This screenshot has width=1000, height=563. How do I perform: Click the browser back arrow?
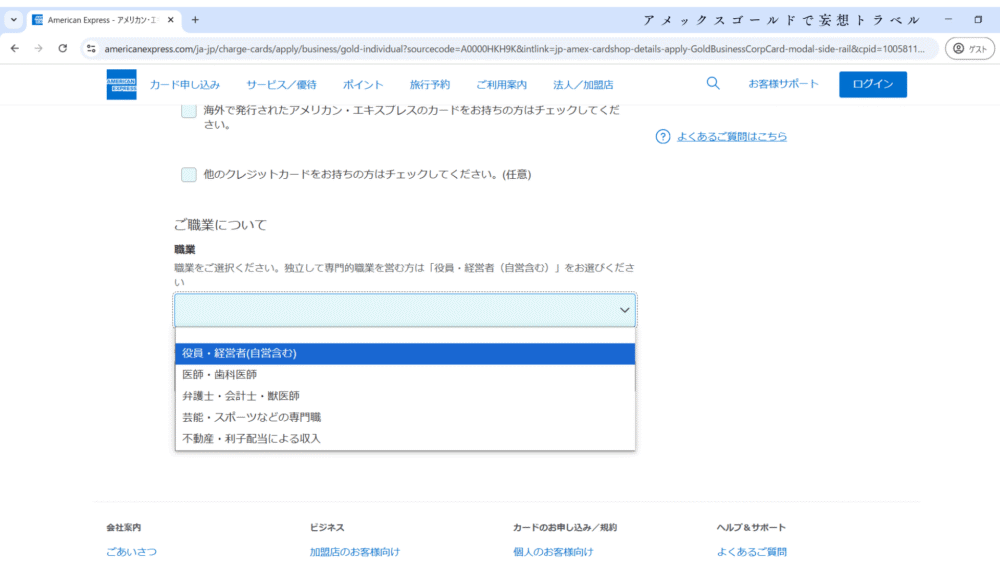[x=15, y=48]
